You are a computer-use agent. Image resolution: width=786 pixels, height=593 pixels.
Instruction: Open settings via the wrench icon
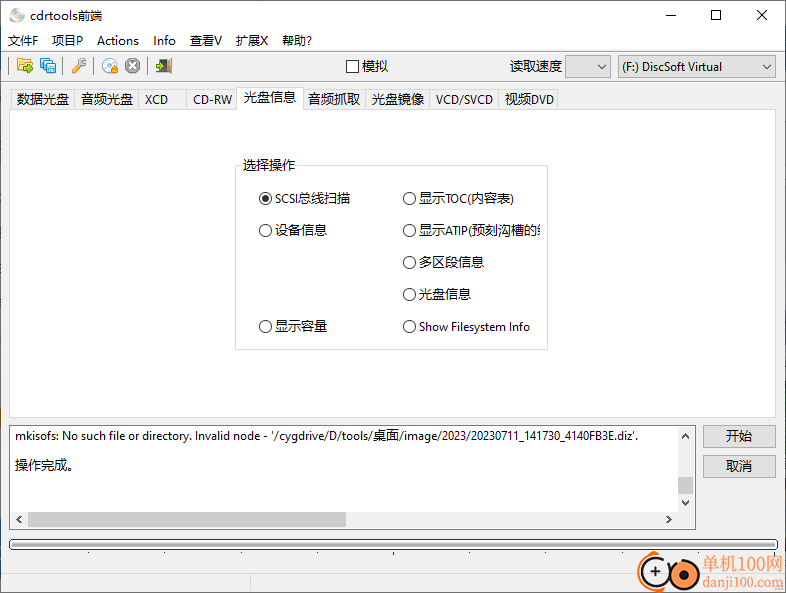[79, 66]
